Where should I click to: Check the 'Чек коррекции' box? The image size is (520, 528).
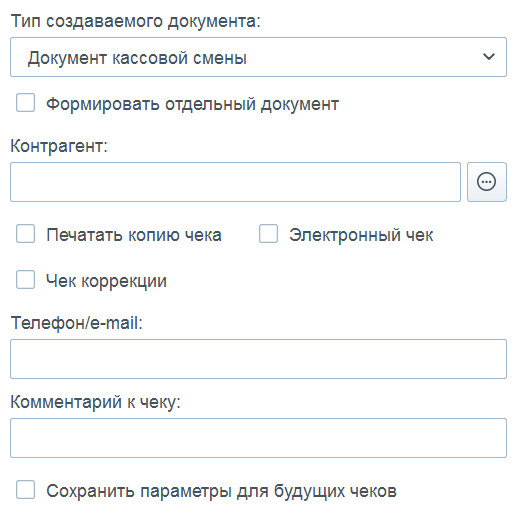[x=26, y=279]
